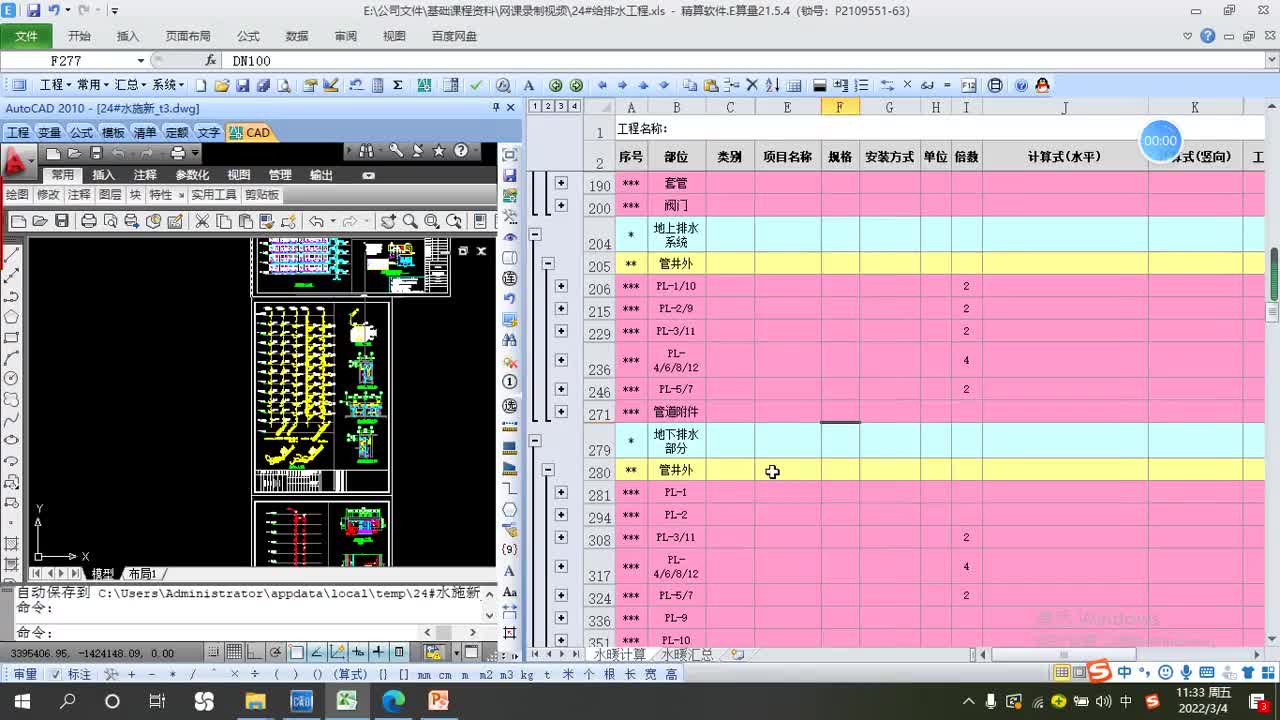Open the name box dropdown arrow

141,61
